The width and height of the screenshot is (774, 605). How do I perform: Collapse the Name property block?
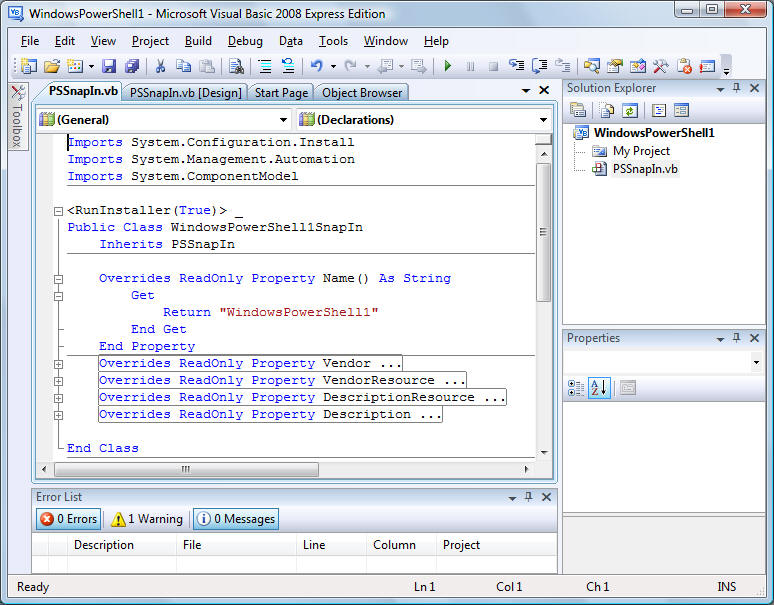coord(58,279)
